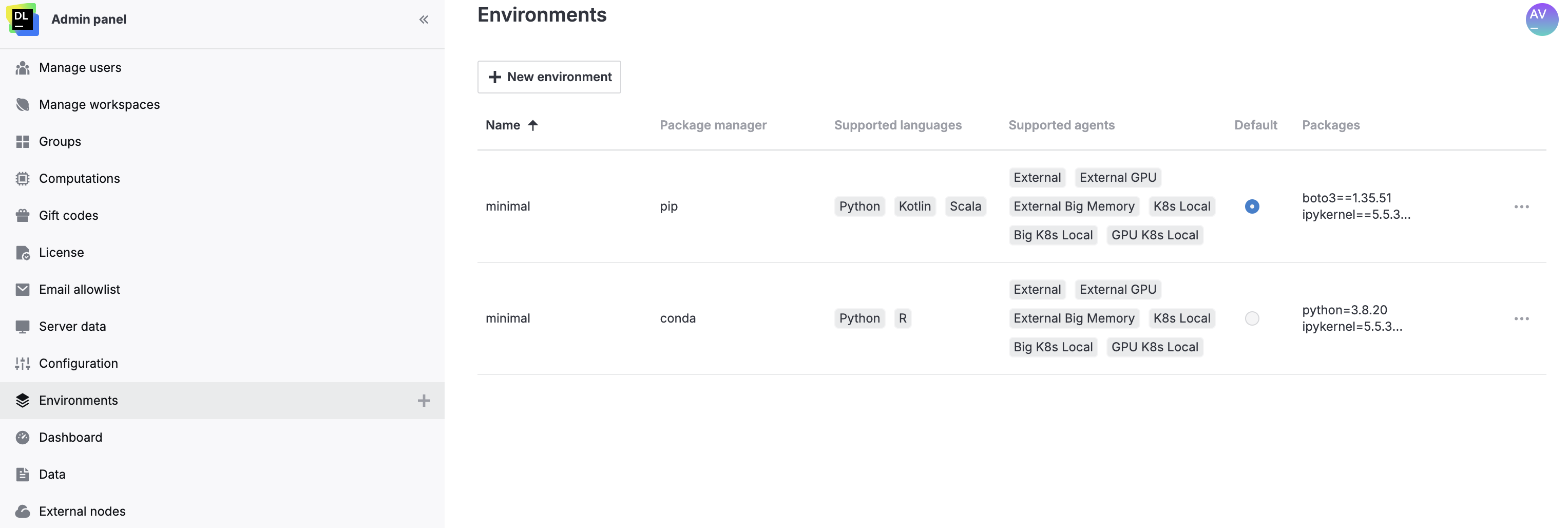Click the Datalore logo
Screen dimensions: 1568x528
point(23,19)
